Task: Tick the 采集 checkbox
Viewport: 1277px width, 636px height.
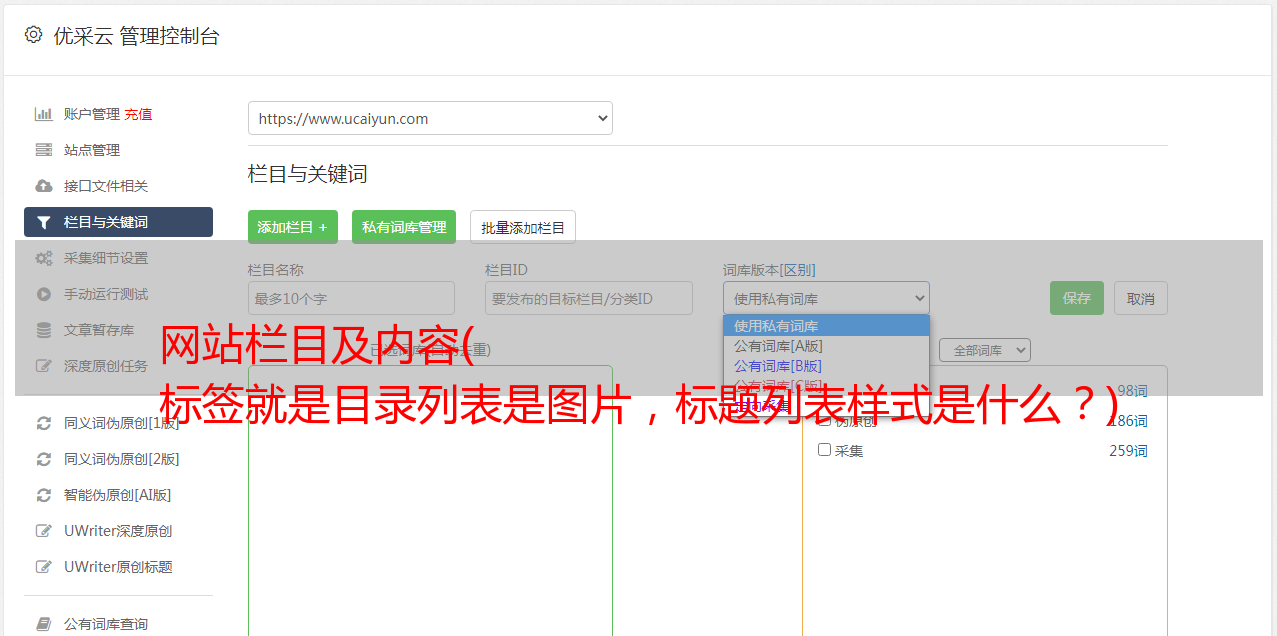Action: (x=825, y=450)
